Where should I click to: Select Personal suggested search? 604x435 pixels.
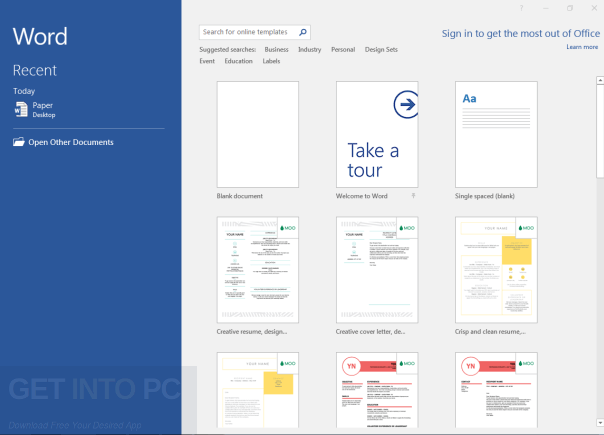[343, 49]
